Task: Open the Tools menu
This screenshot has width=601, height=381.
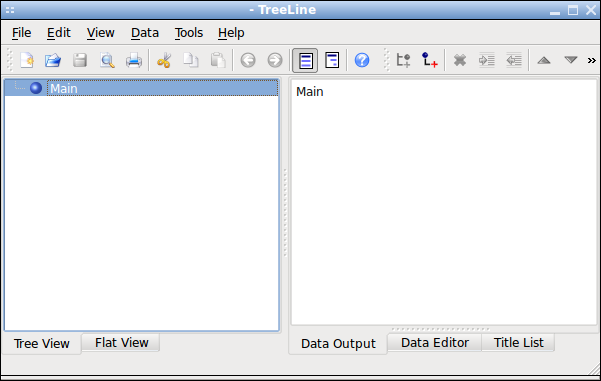Action: [189, 33]
